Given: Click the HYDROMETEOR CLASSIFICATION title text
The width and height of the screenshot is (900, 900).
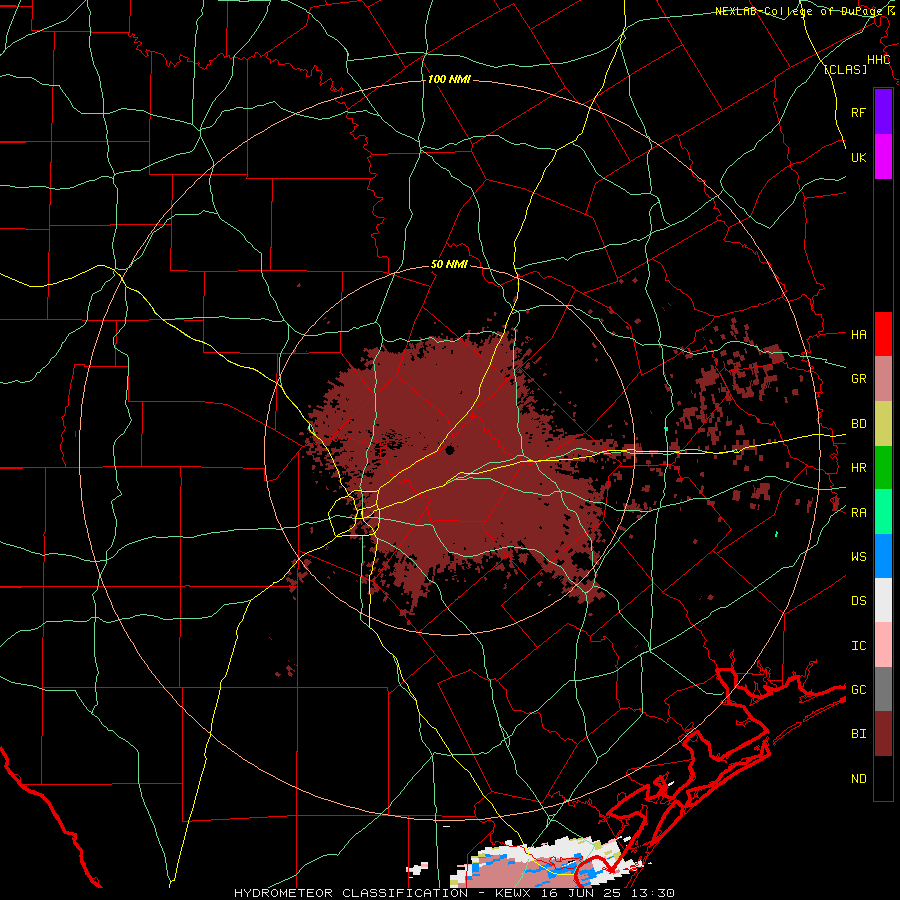Looking at the screenshot, I should [351, 893].
